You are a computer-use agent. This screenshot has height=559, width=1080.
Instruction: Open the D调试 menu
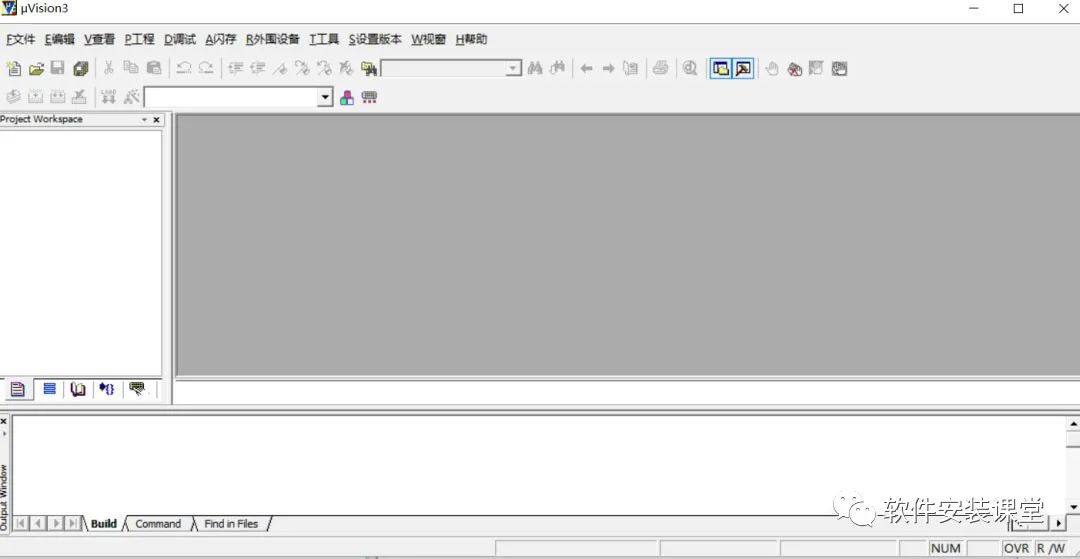(180, 39)
